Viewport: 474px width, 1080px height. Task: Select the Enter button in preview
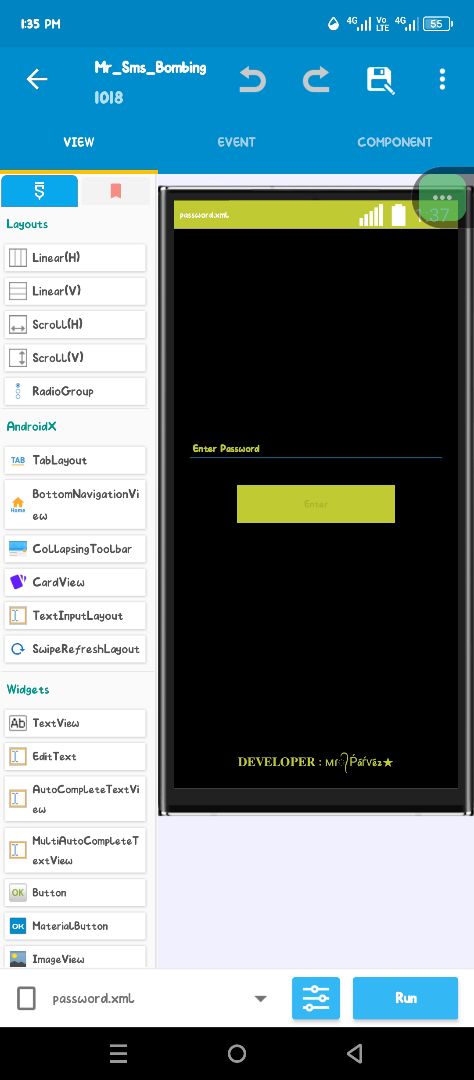tap(316, 503)
